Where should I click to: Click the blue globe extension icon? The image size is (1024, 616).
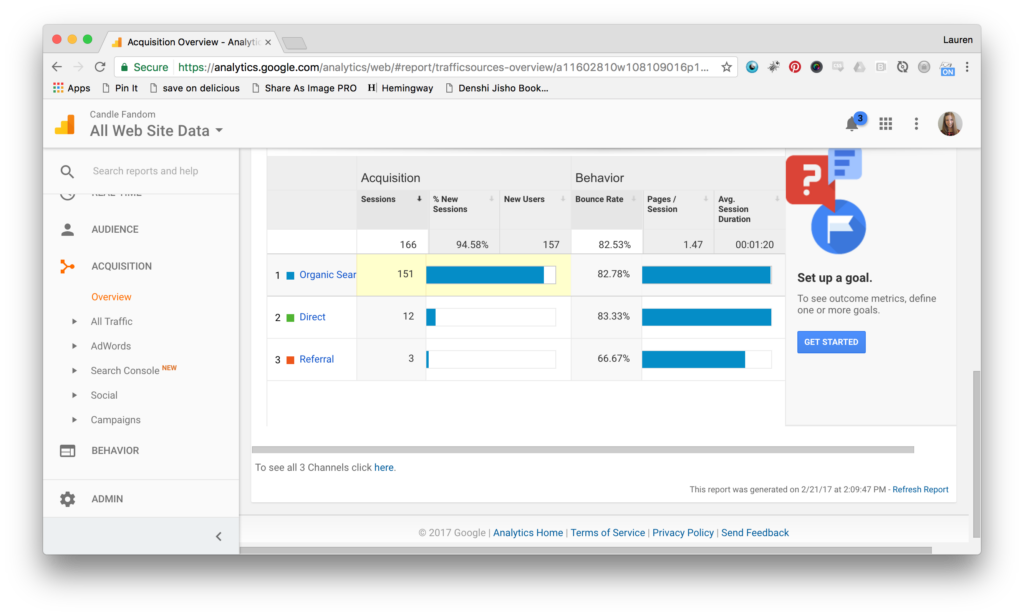coord(752,67)
